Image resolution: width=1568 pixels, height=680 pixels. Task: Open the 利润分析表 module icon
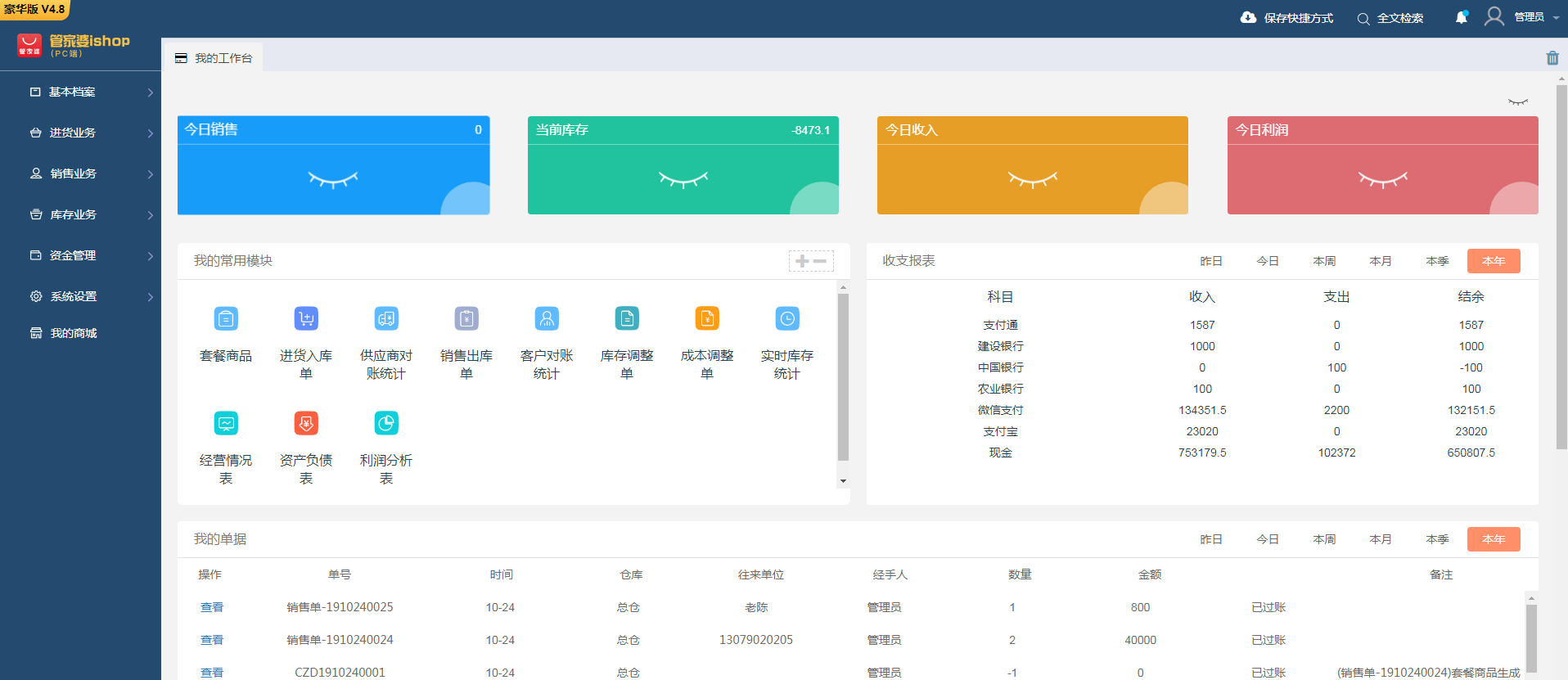pos(386,423)
